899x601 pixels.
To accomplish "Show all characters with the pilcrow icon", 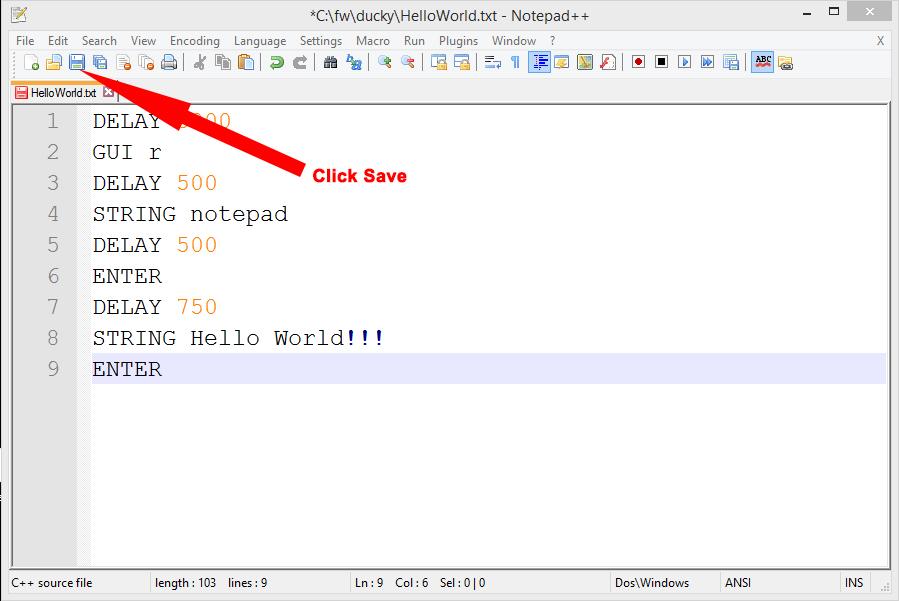I will [515, 62].
